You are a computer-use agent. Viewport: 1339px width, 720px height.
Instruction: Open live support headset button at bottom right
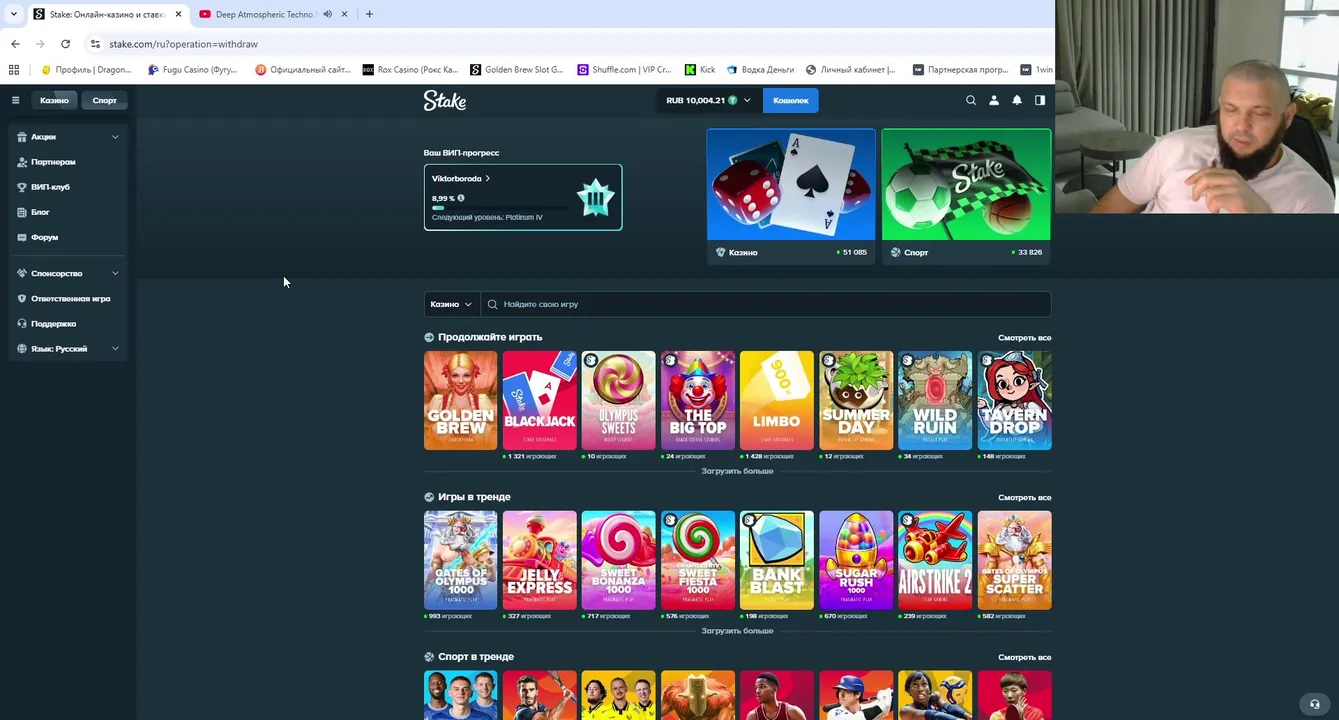pos(1315,704)
